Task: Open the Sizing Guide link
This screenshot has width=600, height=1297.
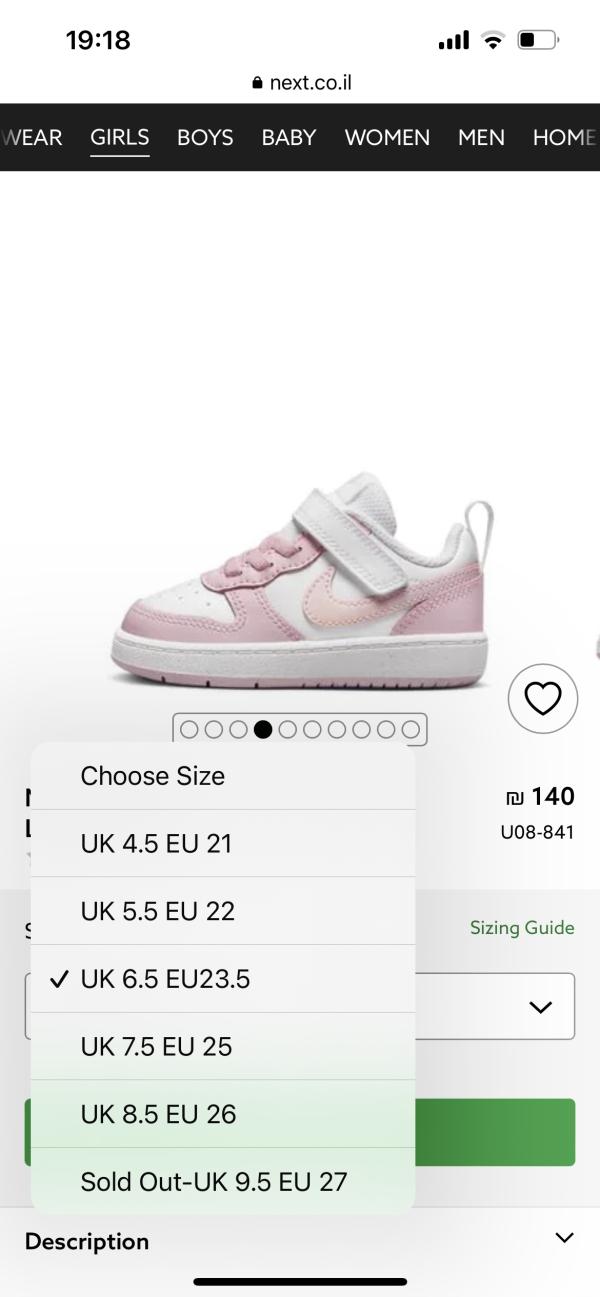Action: pos(522,928)
